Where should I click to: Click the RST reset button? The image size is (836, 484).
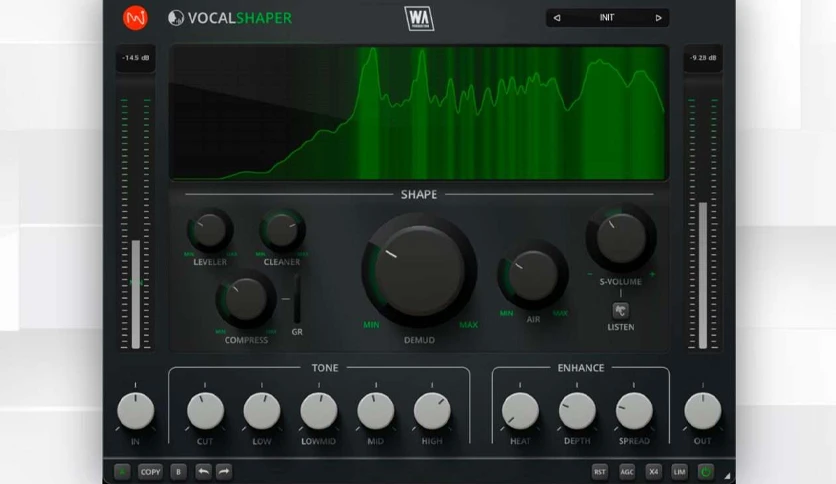pyautogui.click(x=600, y=472)
